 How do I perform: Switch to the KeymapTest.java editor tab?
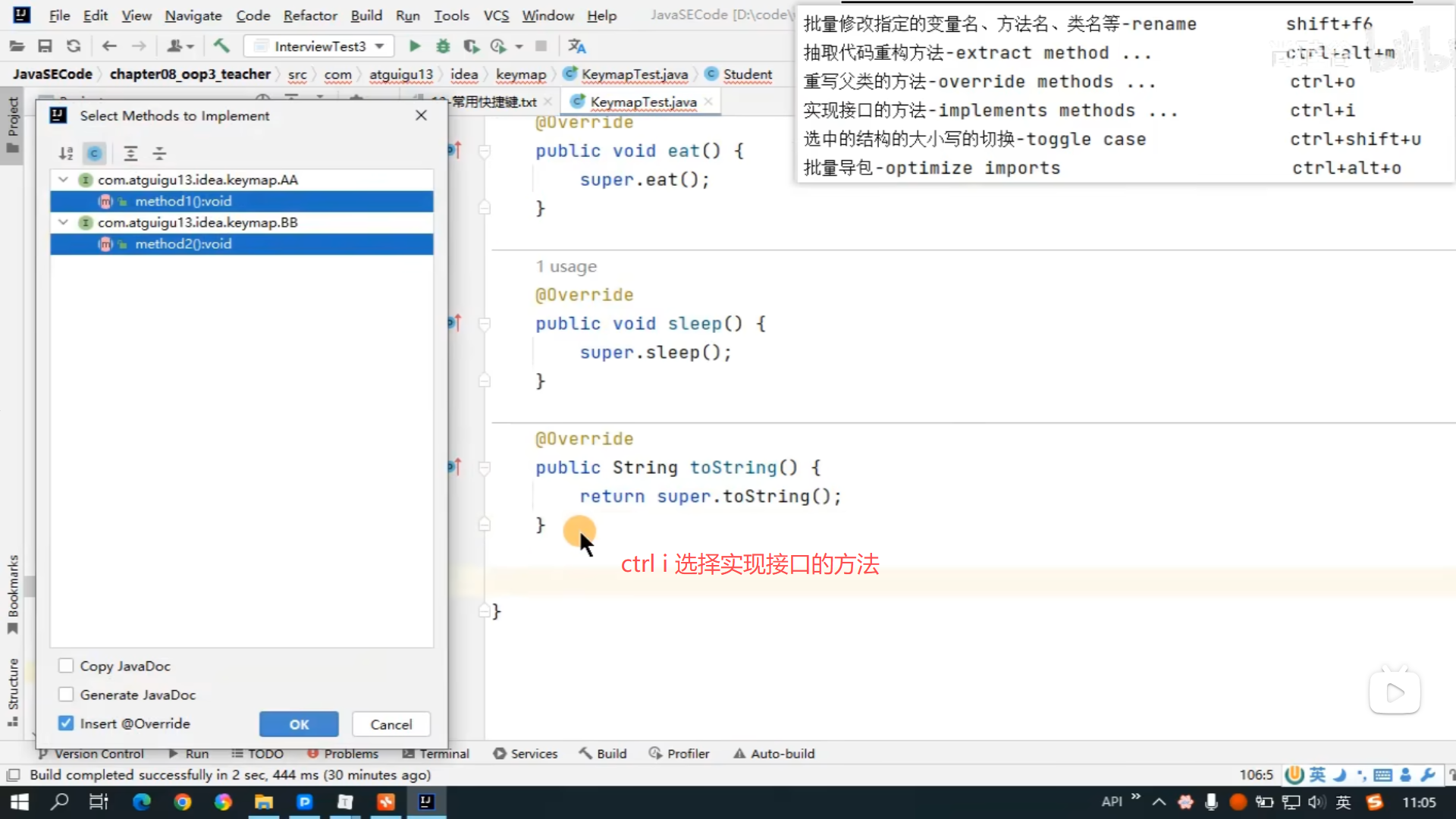tap(642, 102)
